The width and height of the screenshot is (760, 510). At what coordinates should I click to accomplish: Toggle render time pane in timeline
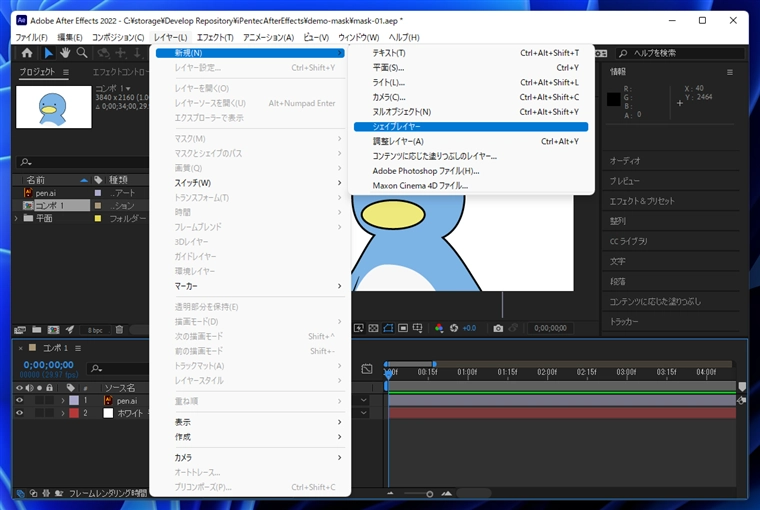tap(59, 494)
